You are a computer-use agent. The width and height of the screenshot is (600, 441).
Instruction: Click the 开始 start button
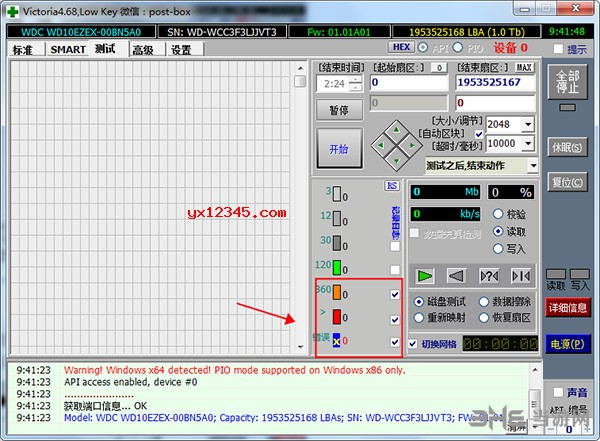pyautogui.click(x=339, y=149)
